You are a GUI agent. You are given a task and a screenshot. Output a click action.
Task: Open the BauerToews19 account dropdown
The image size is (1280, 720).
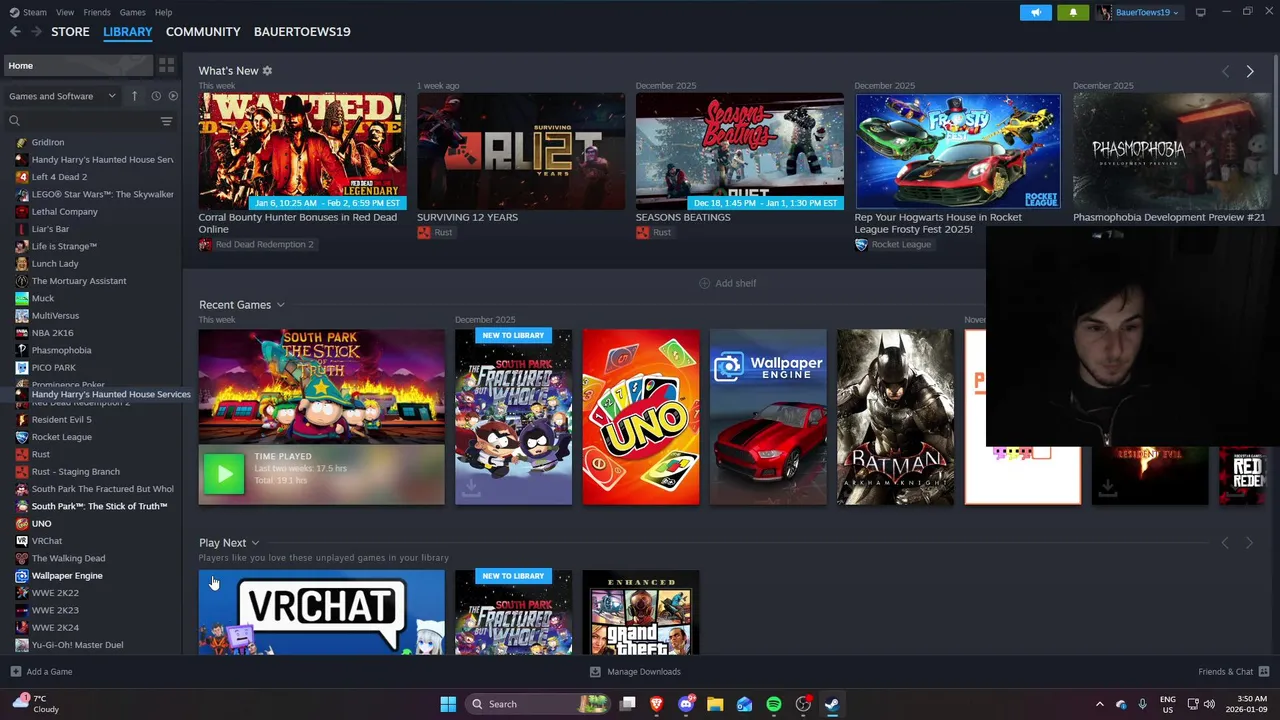tap(1138, 12)
